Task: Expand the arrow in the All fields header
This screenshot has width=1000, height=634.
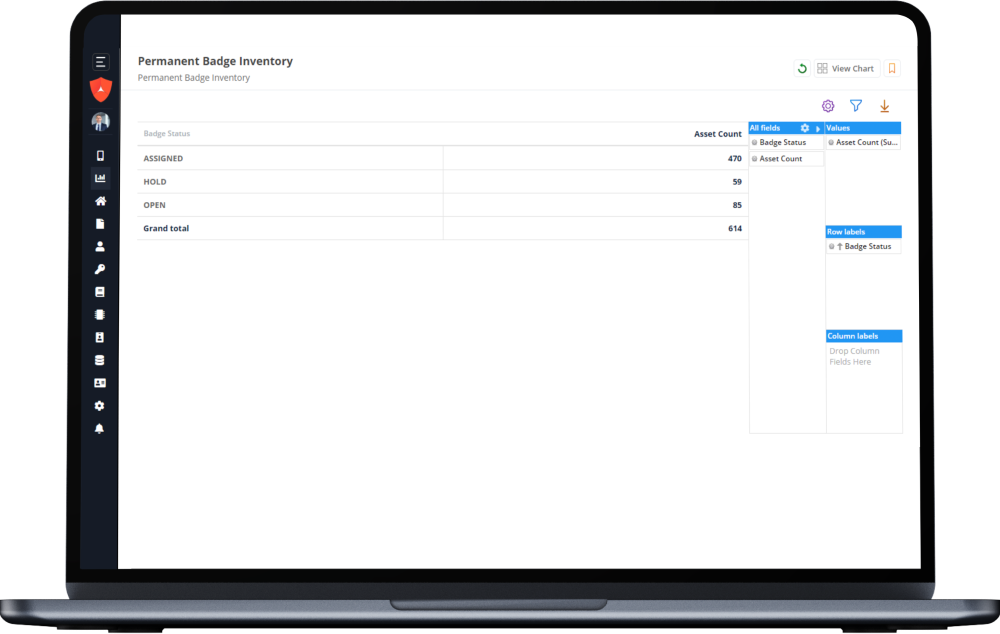Action: 818,129
